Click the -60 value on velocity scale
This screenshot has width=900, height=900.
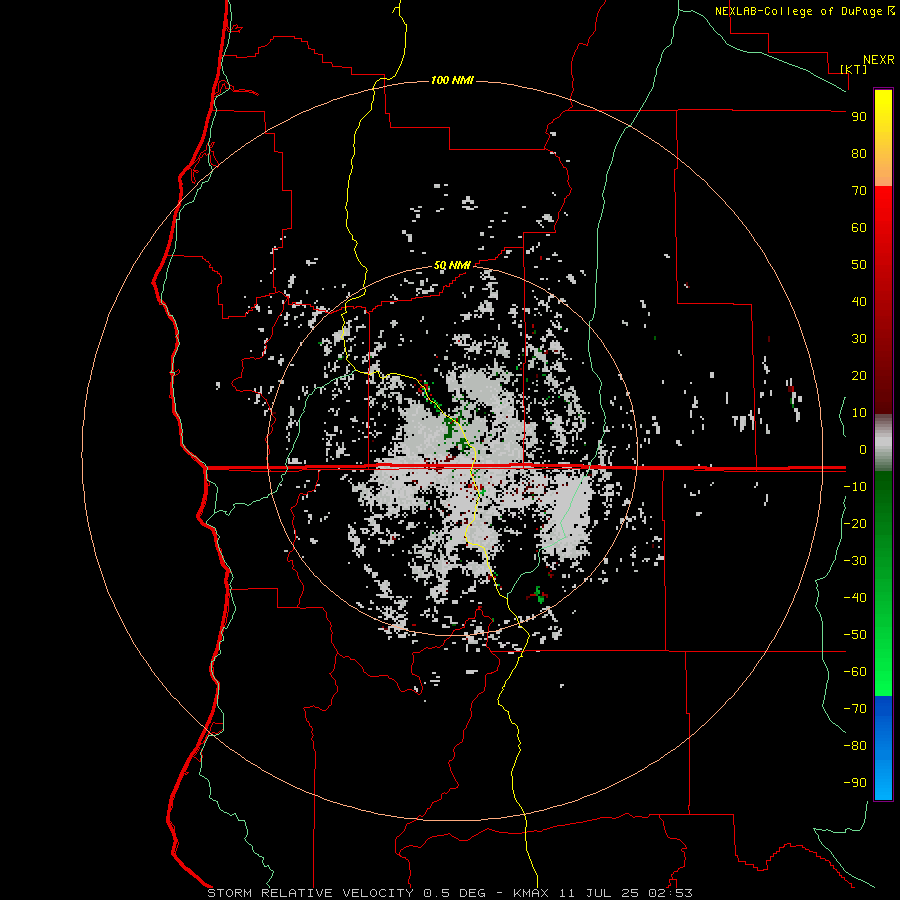855,672
